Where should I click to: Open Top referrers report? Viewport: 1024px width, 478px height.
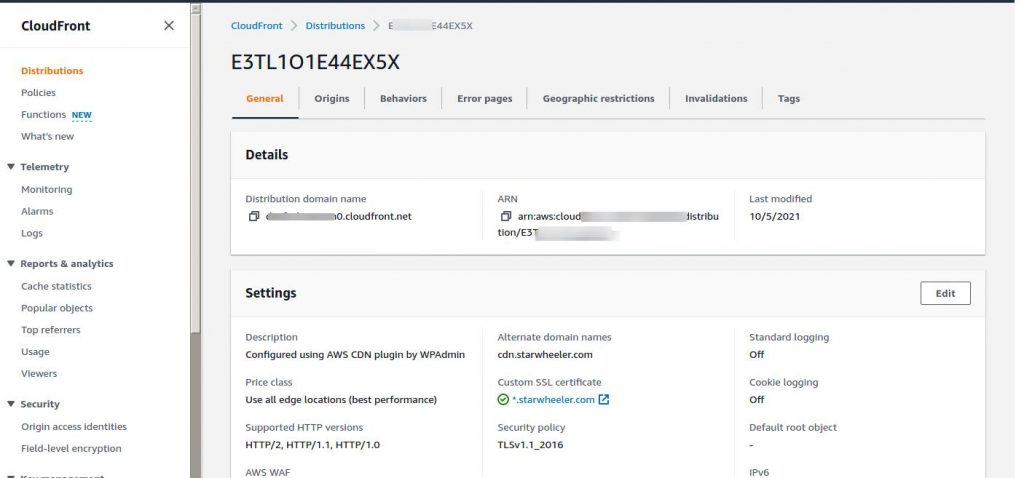[x=51, y=330]
